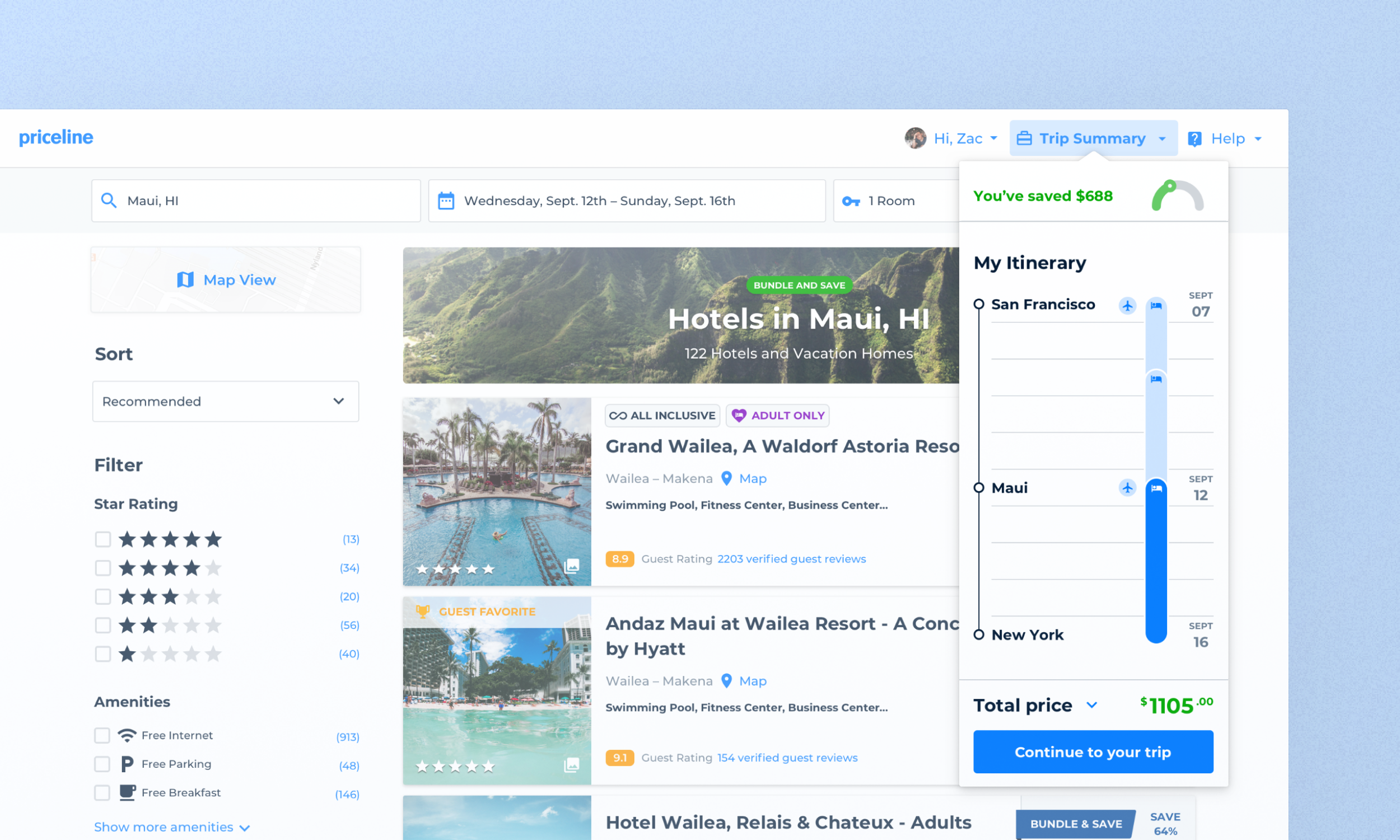Click the Maui, HI search field

coord(256,201)
